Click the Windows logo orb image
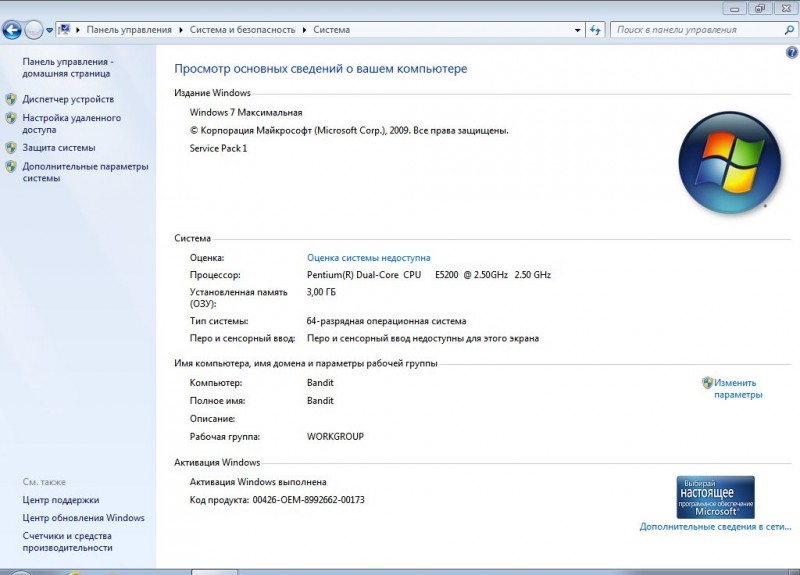This screenshot has width=800, height=575. click(x=730, y=163)
